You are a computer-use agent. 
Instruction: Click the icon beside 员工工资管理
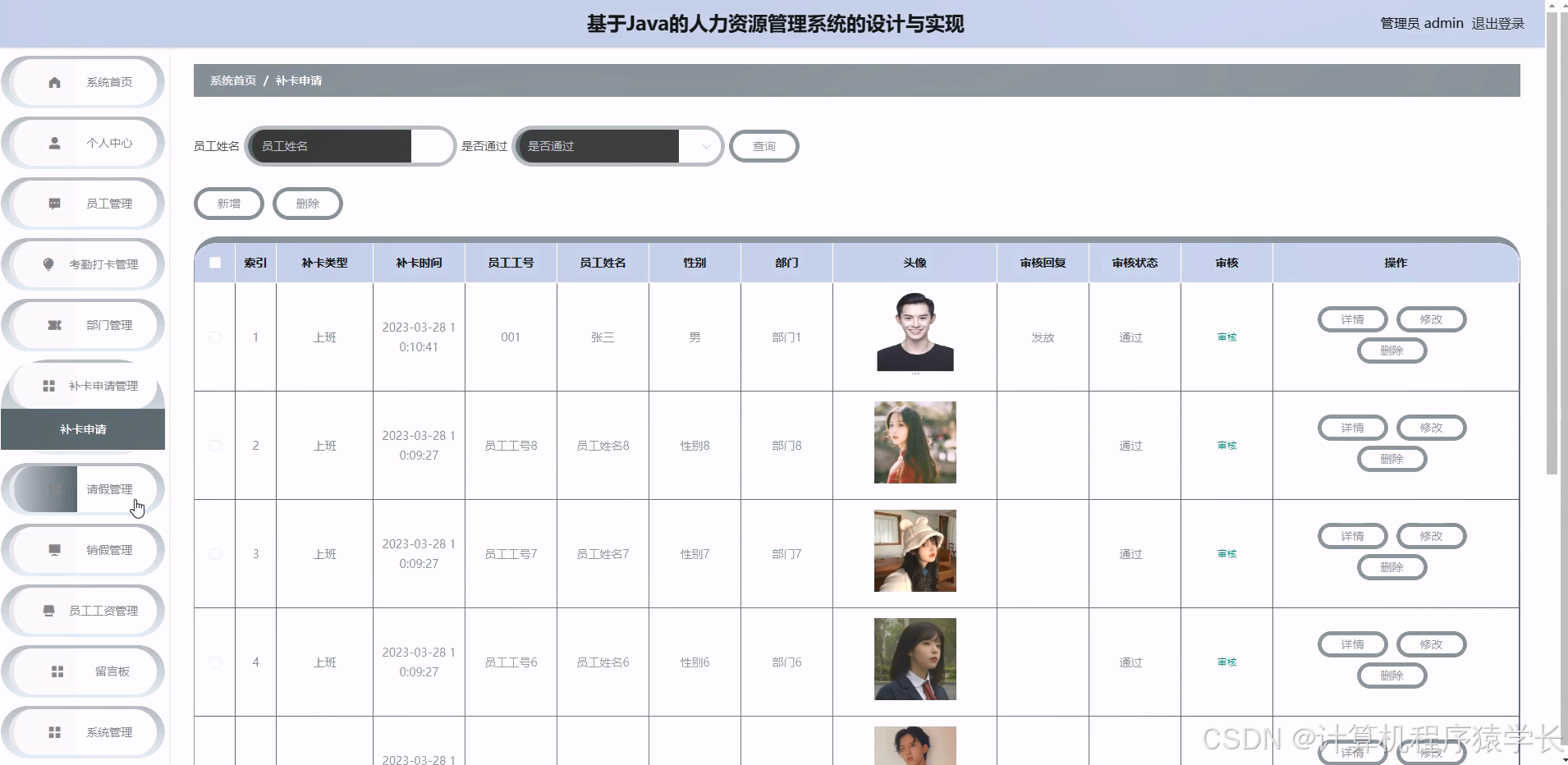(x=48, y=611)
